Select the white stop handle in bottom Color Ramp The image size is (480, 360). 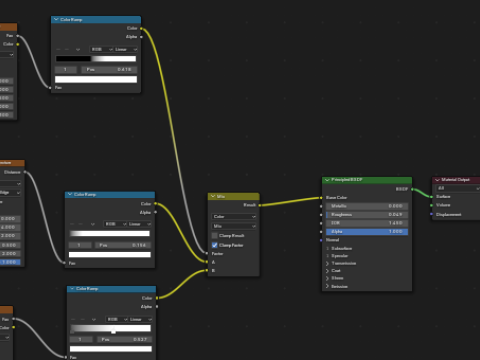[x=113, y=331]
